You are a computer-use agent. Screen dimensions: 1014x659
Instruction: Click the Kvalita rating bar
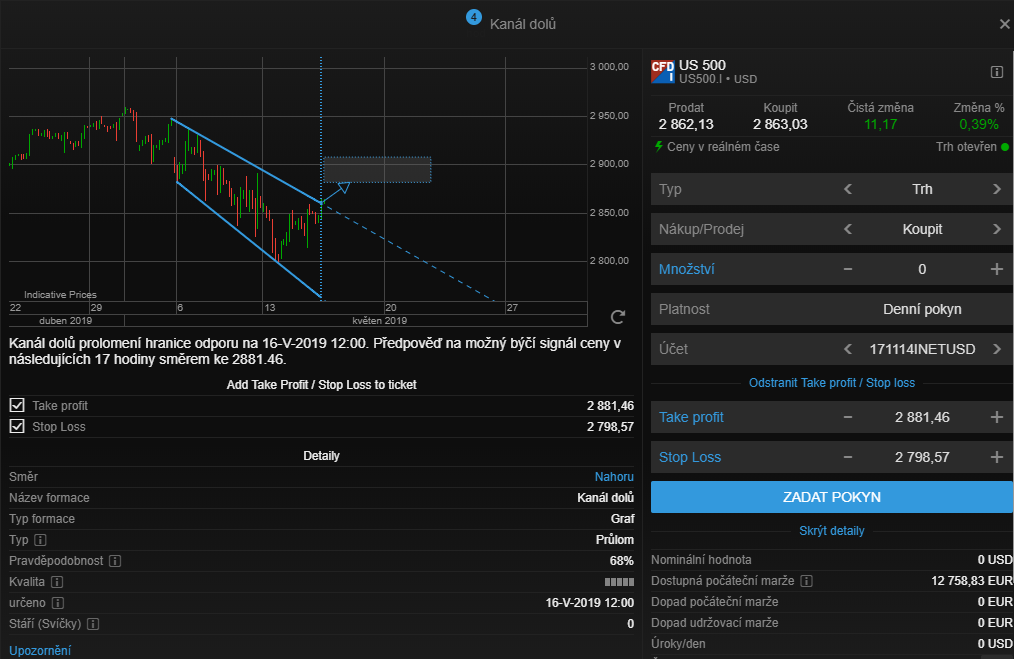coord(619,582)
